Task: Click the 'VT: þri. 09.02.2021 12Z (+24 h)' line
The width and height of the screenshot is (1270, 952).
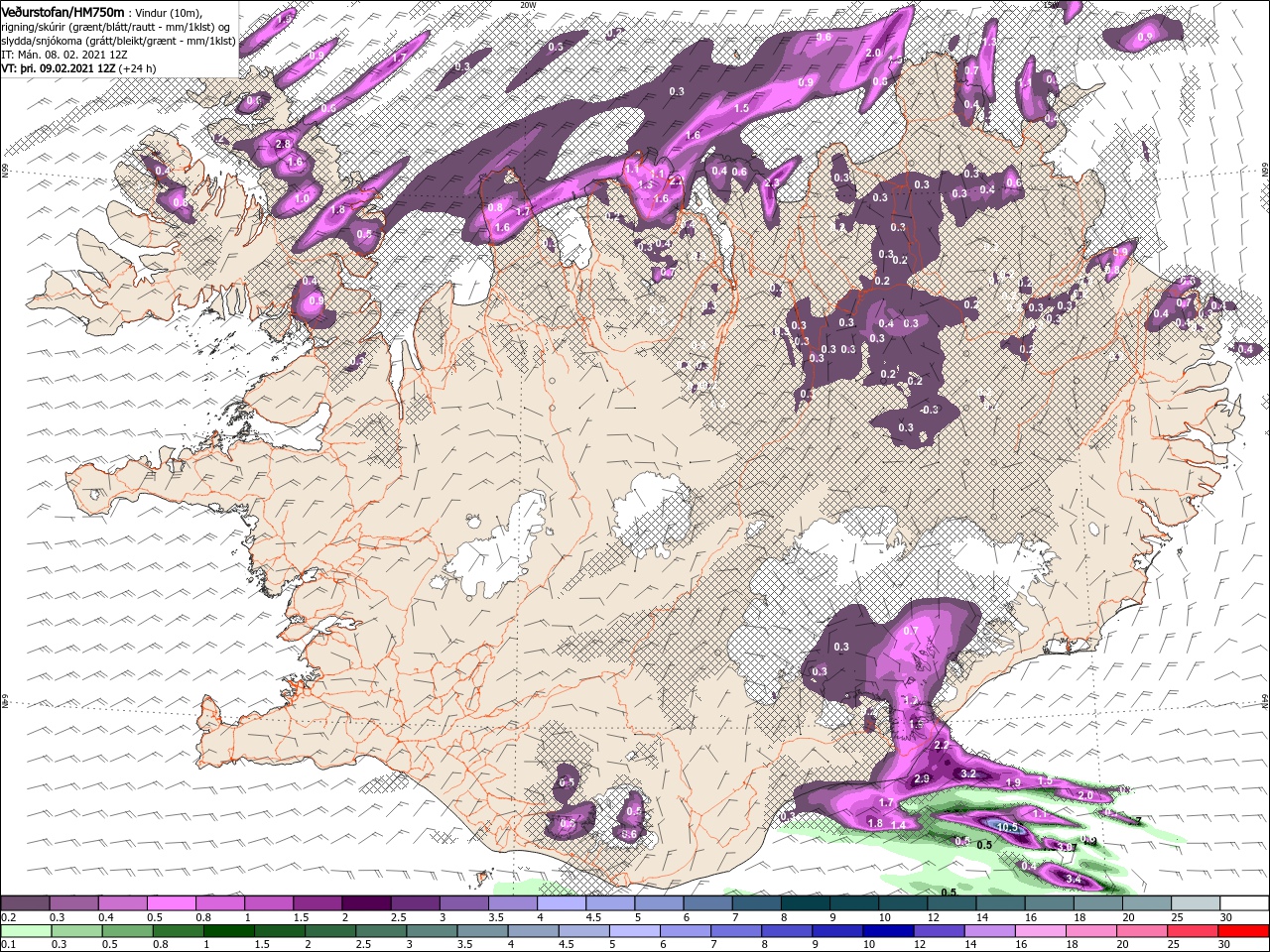Action: coord(78,68)
